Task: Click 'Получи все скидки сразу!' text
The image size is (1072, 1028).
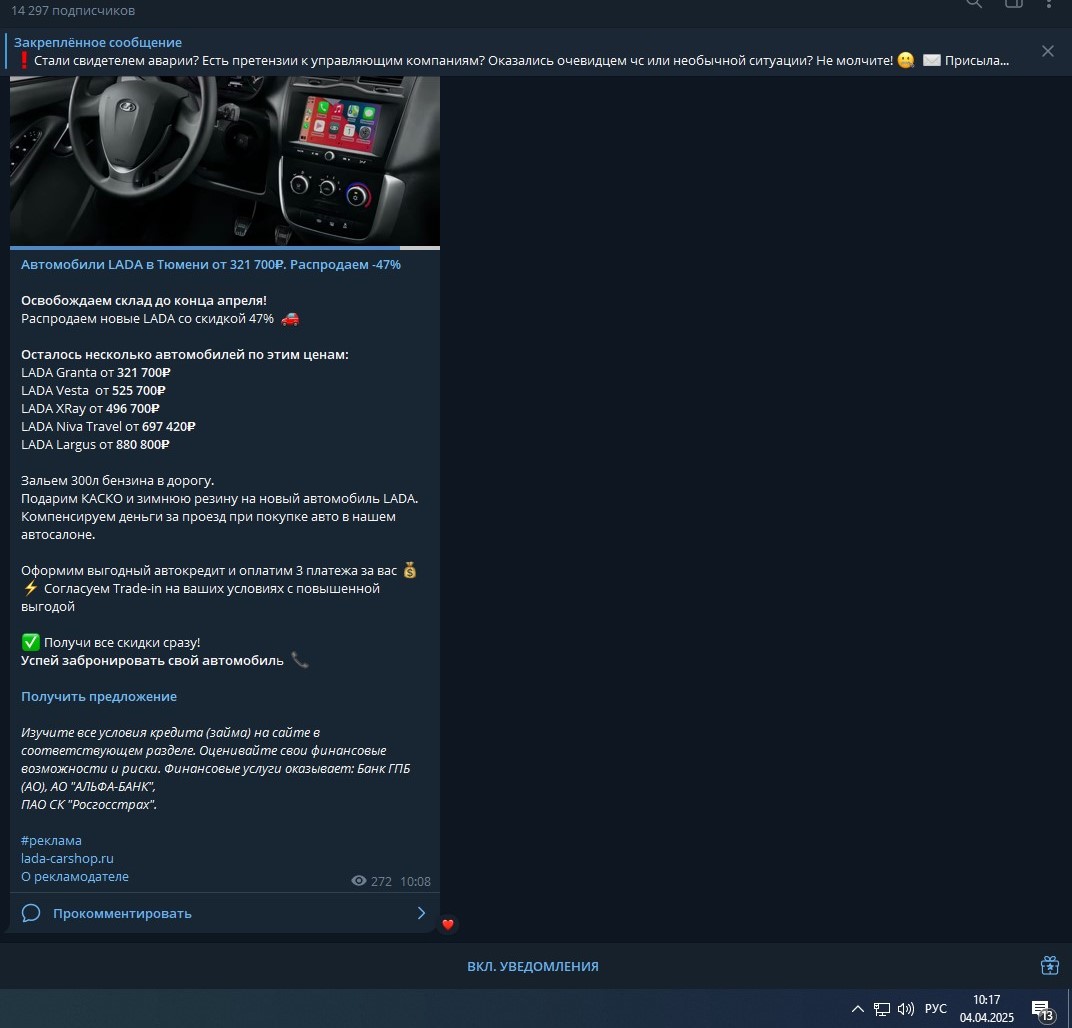Action: [x=122, y=642]
